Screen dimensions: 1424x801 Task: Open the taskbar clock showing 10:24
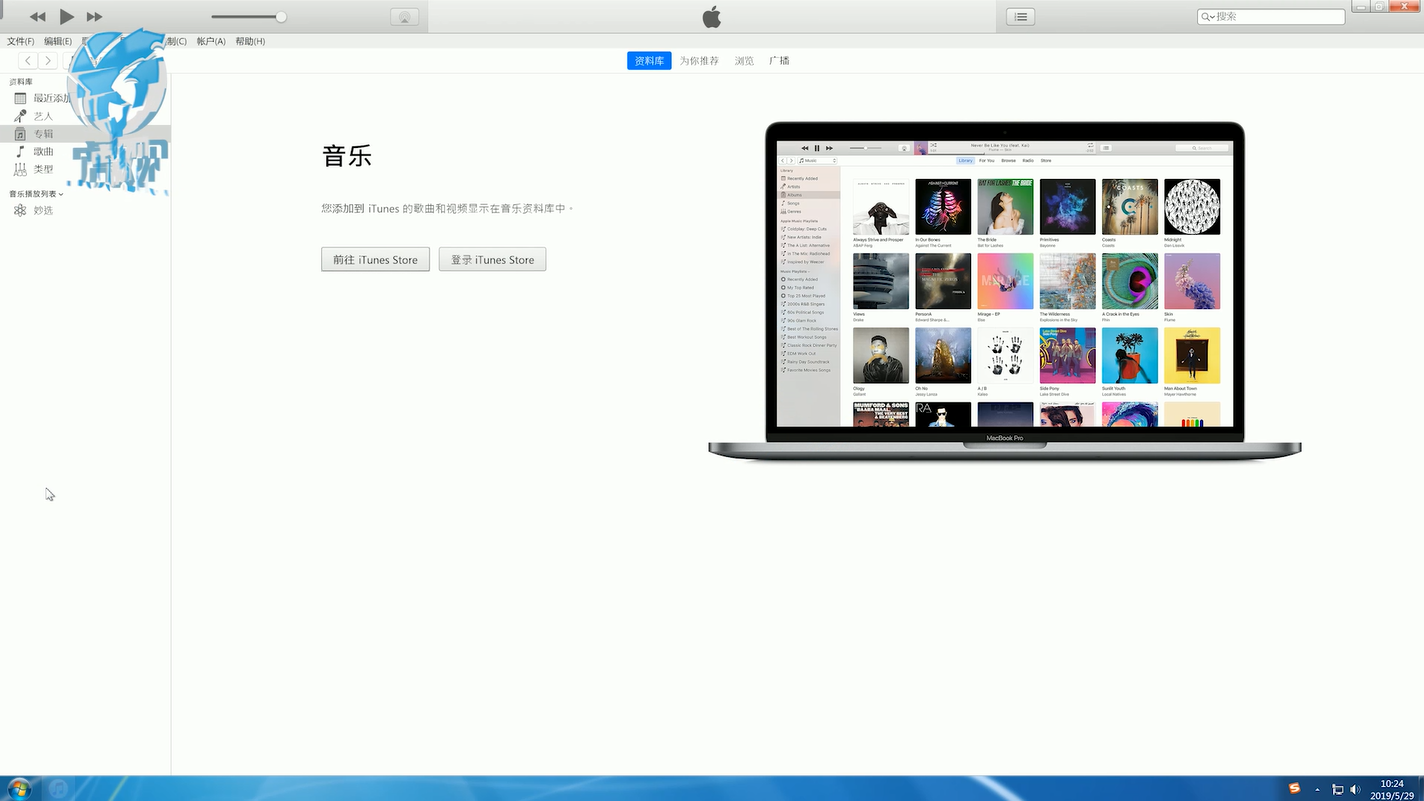[1391, 789]
